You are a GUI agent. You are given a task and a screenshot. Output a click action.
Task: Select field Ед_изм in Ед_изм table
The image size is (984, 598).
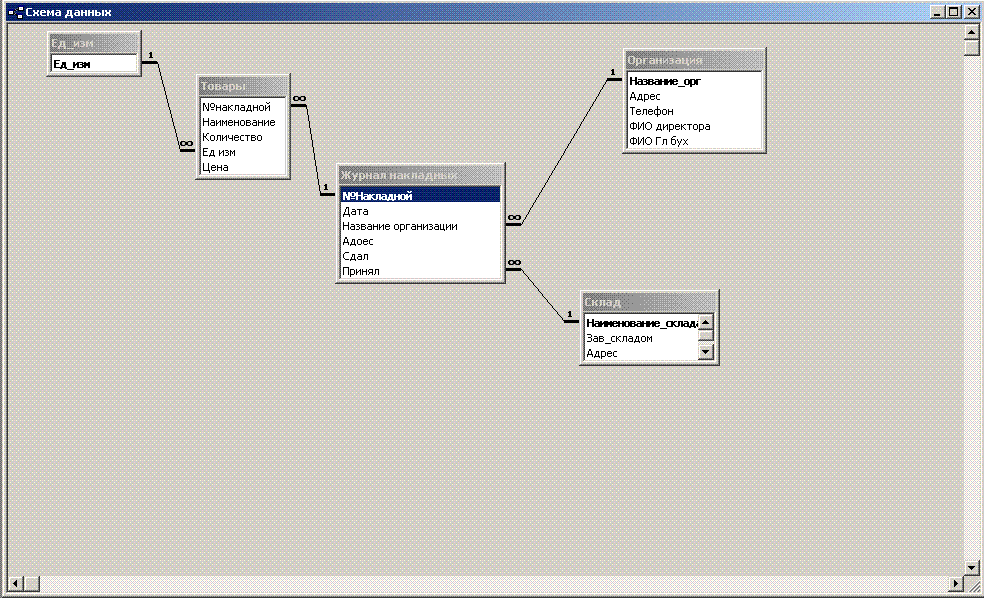[94, 64]
